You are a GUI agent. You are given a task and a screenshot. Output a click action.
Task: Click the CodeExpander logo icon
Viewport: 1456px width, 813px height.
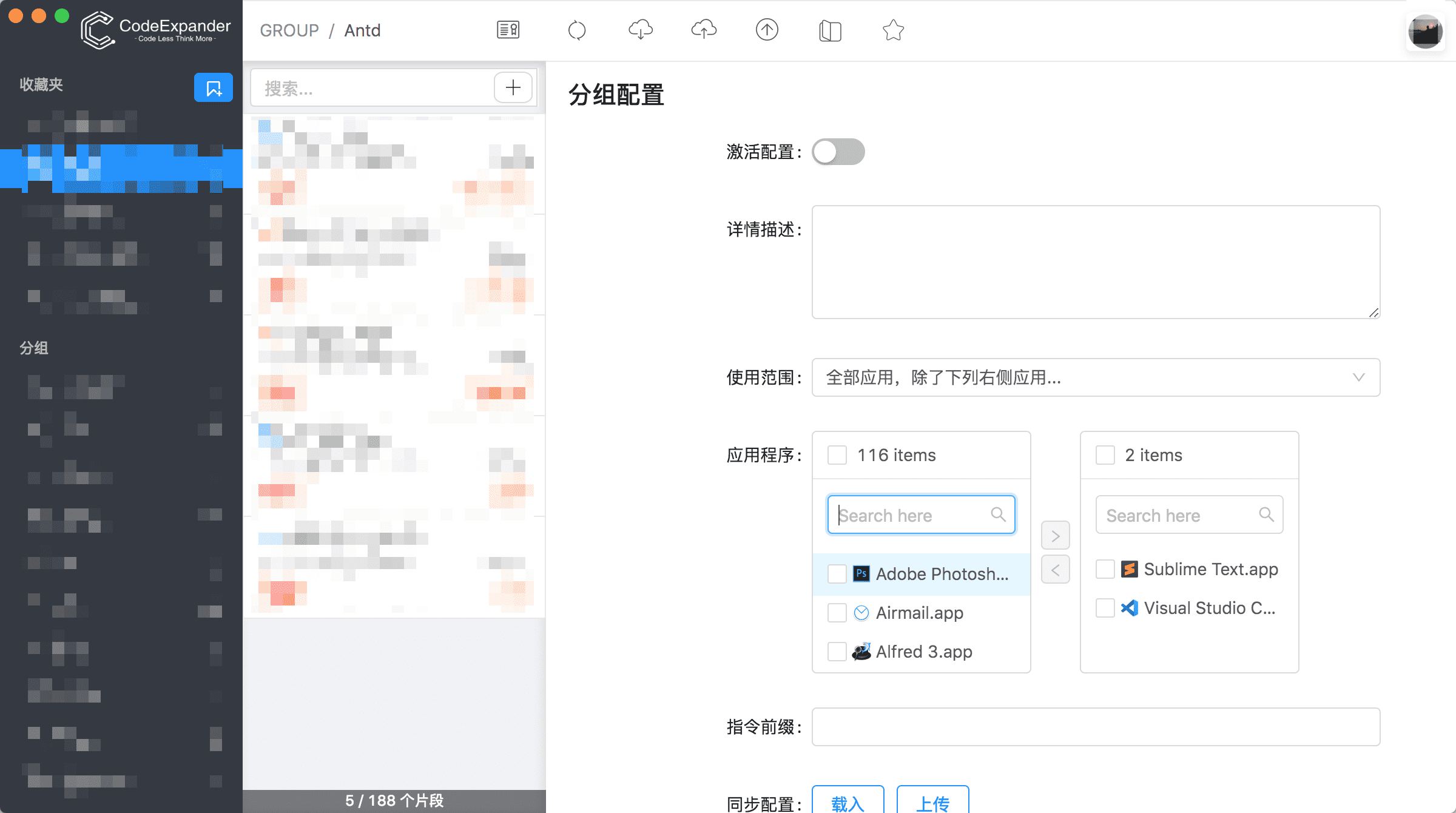tap(98, 30)
